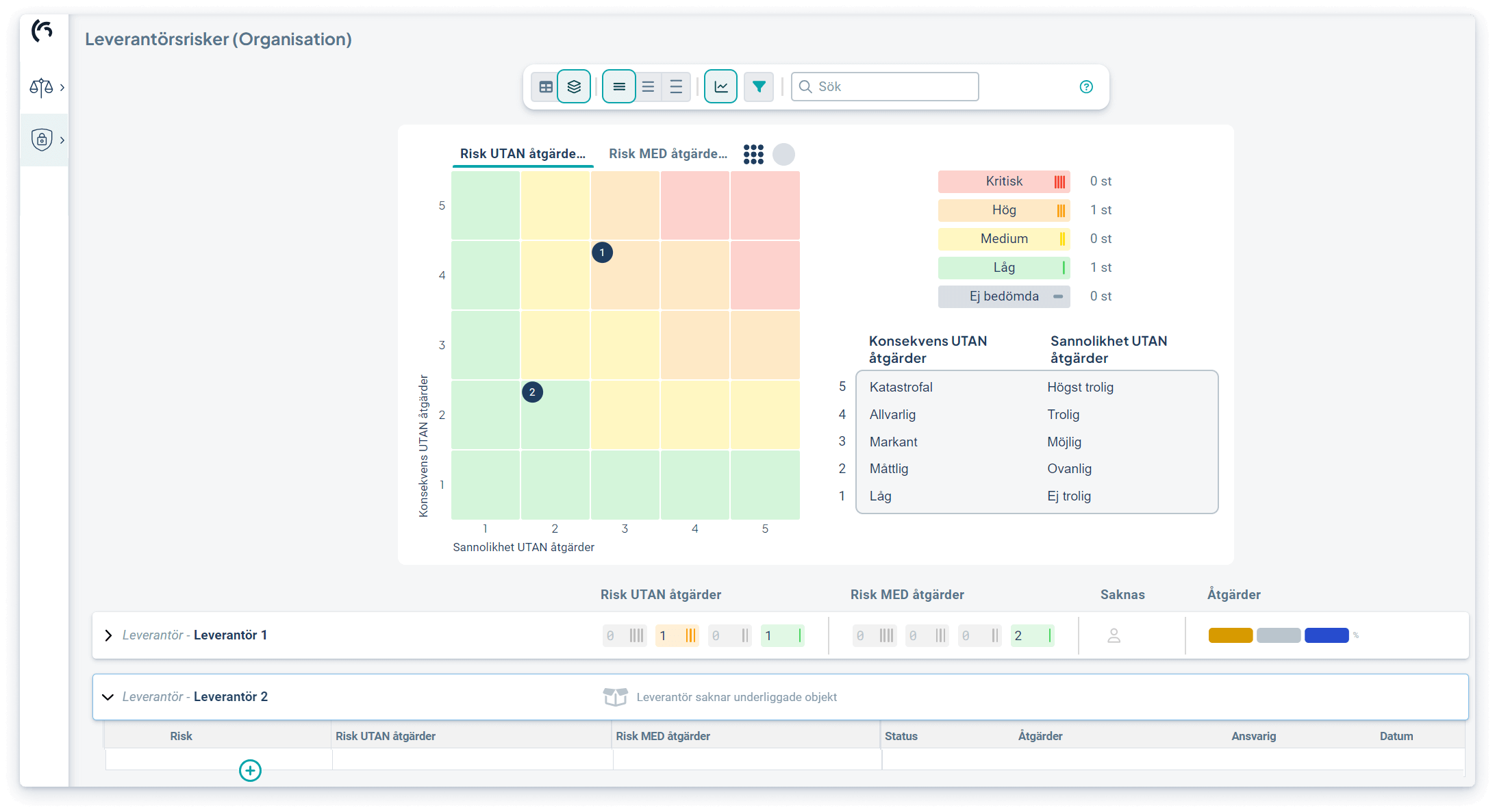Image resolution: width=1495 pixels, height=812 pixels.
Task: Click the Kritisk risk level legend
Action: click(x=1003, y=181)
